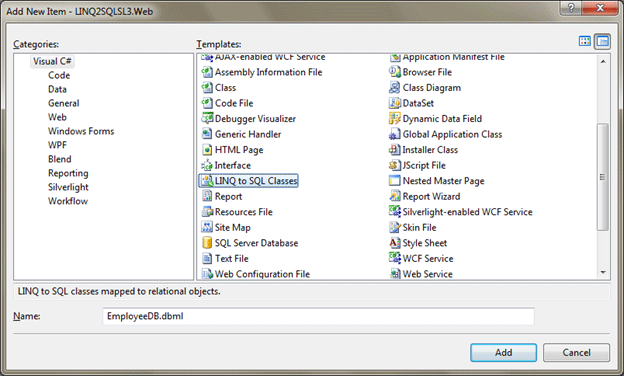Pick the HTML Page template icon

[207, 150]
